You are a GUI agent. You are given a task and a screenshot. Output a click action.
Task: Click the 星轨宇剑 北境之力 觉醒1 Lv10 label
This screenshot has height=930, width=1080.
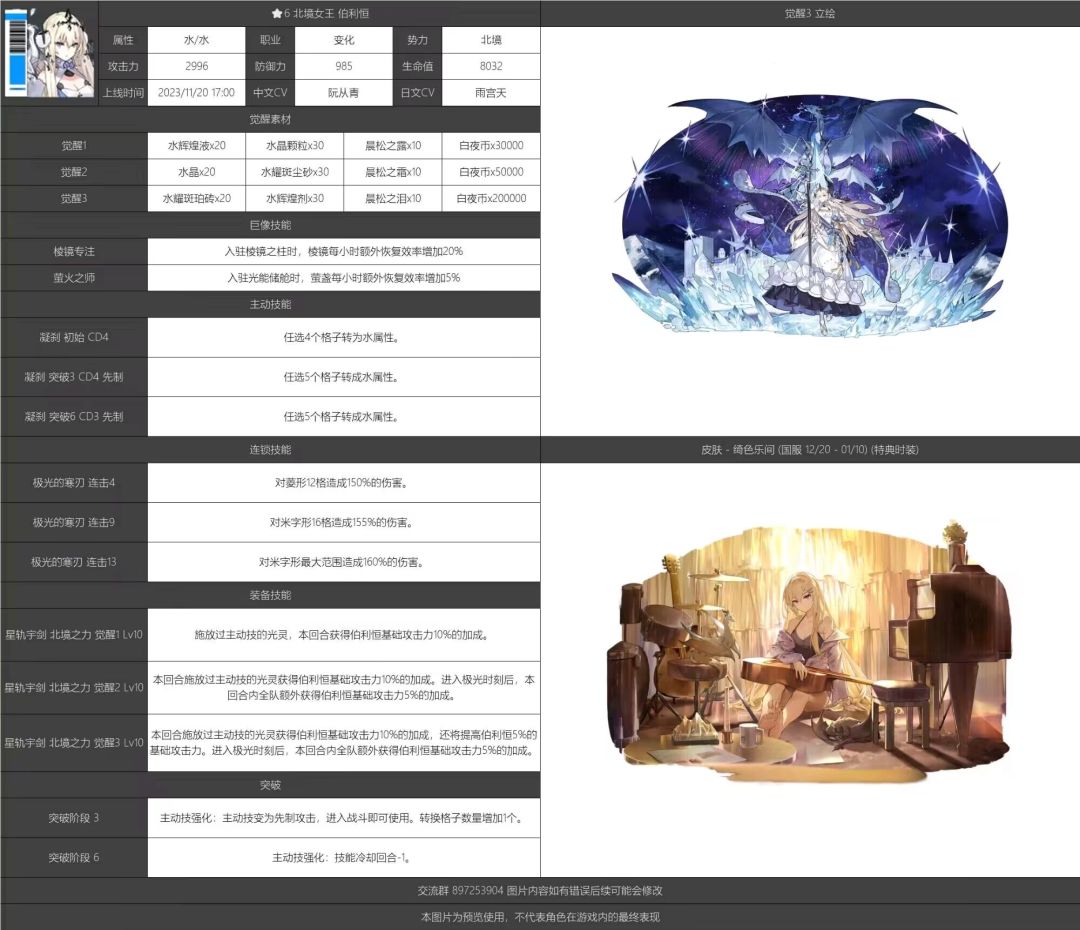pyautogui.click(x=74, y=634)
